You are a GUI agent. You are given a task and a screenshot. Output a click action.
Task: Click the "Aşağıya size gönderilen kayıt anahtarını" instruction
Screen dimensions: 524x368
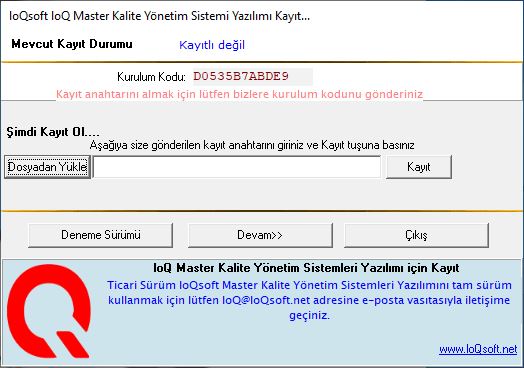[252, 145]
